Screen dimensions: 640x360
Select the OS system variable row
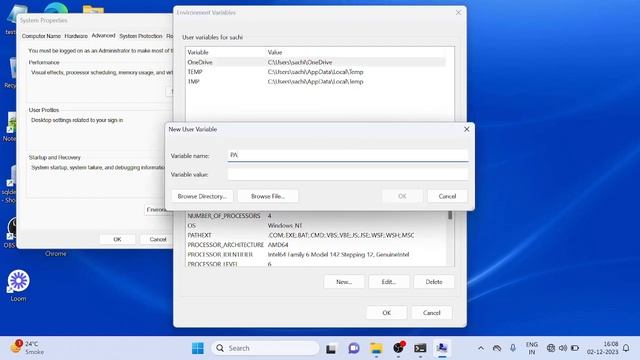[316, 225]
